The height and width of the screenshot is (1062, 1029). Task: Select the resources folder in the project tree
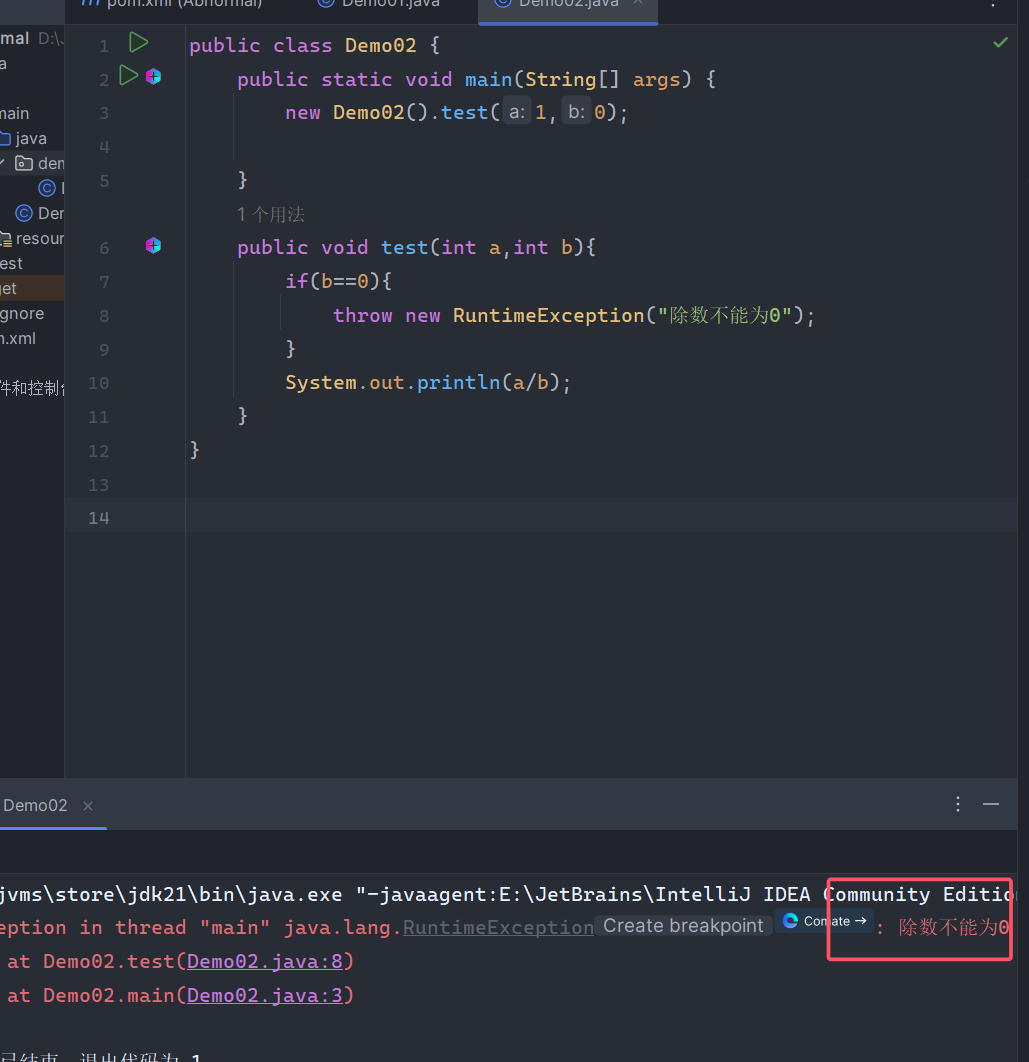38,239
